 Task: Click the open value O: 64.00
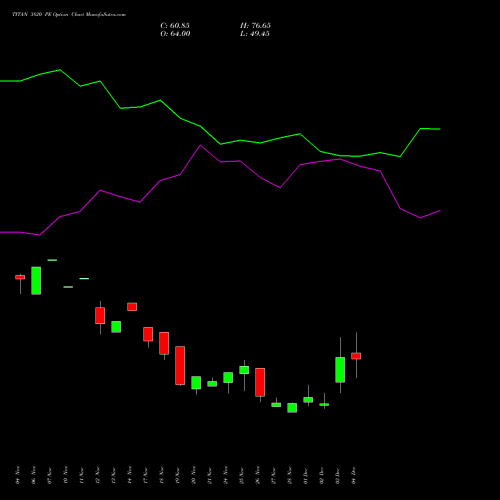175,34
